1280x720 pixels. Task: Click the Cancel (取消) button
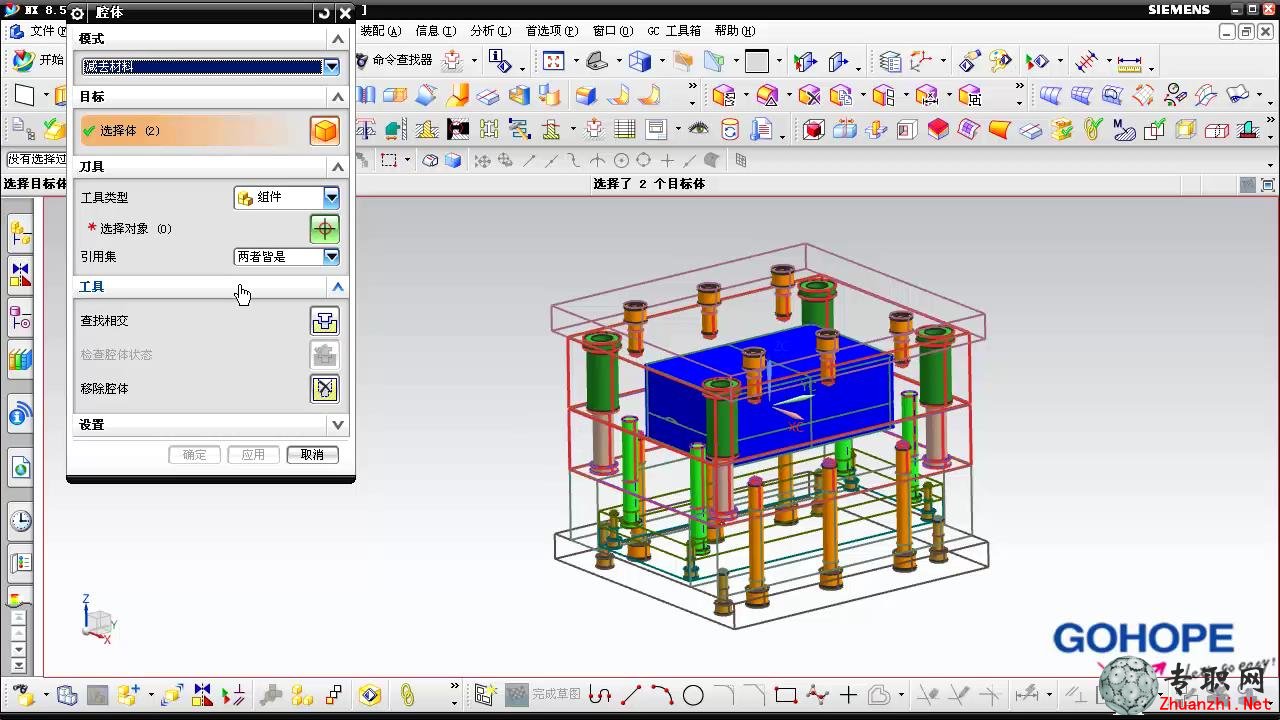tap(312, 455)
